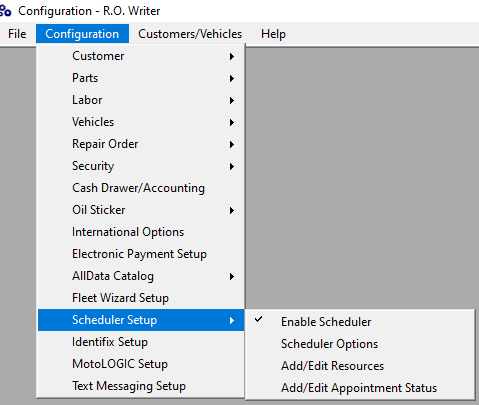Screen dimensions: 479x405
Task: Open the Parts submenu
Action: coord(141,78)
